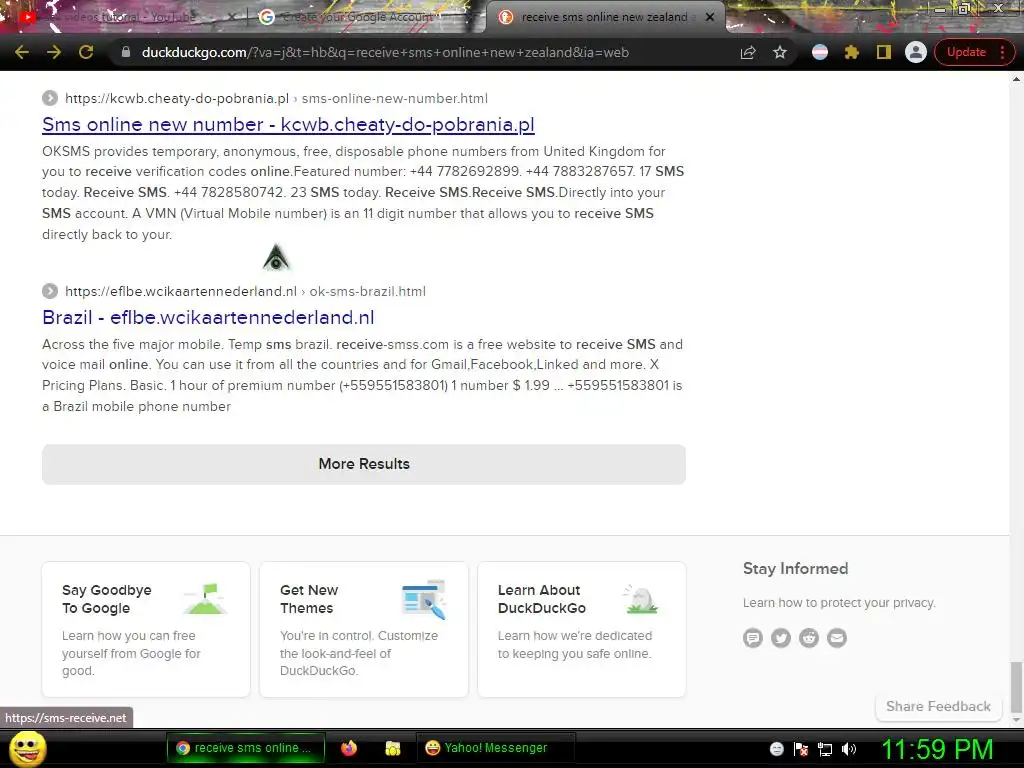The height and width of the screenshot is (768, 1024).
Task: Go forward using the browser forward arrow
Action: (x=54, y=52)
